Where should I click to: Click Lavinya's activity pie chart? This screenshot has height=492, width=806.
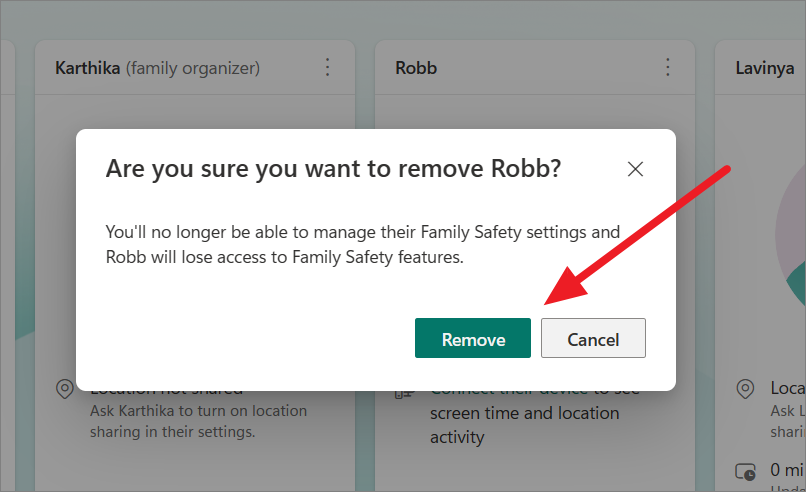point(790,236)
